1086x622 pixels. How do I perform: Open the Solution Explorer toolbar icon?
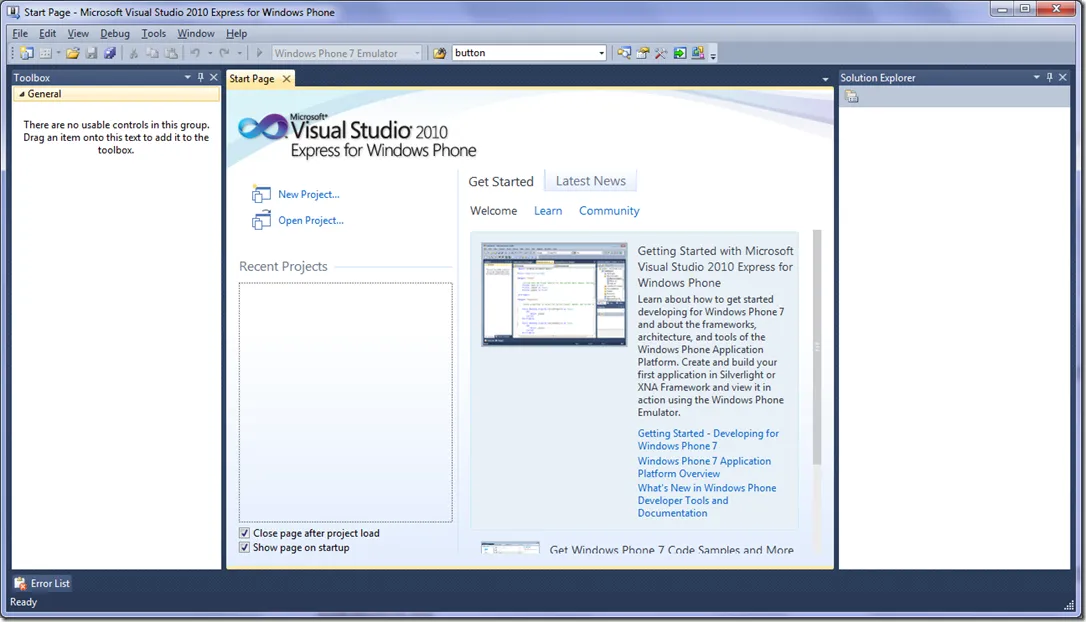tap(624, 53)
